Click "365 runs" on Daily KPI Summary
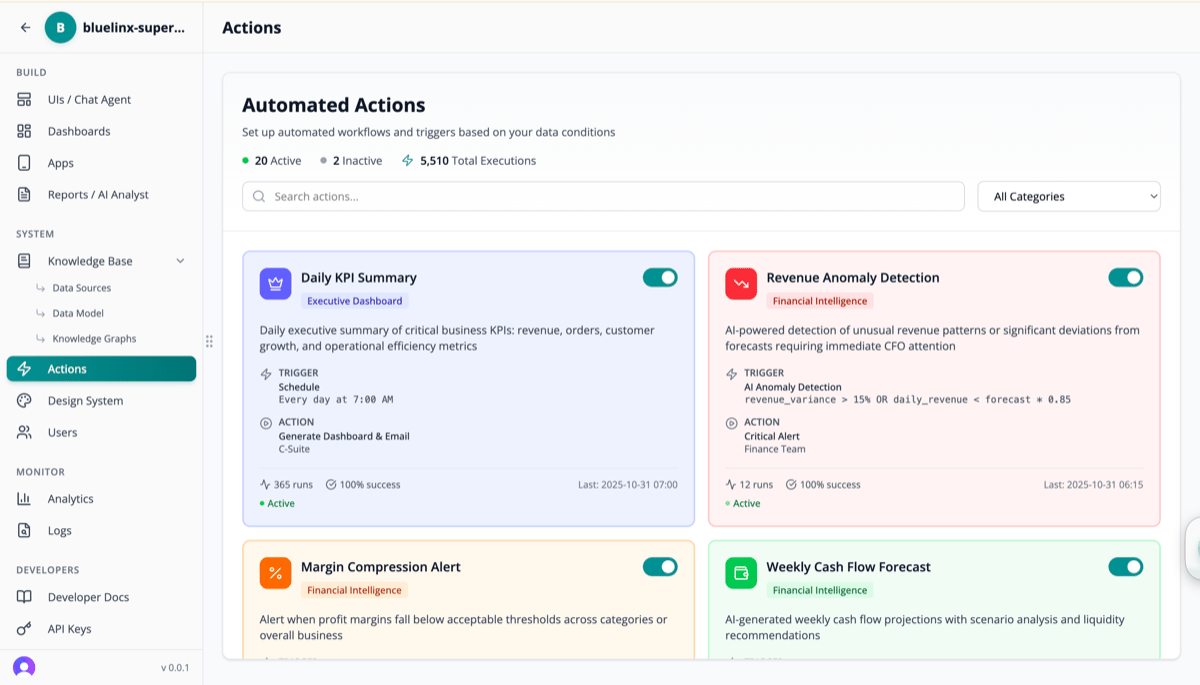Viewport: 1200px width, 685px height. click(x=293, y=485)
